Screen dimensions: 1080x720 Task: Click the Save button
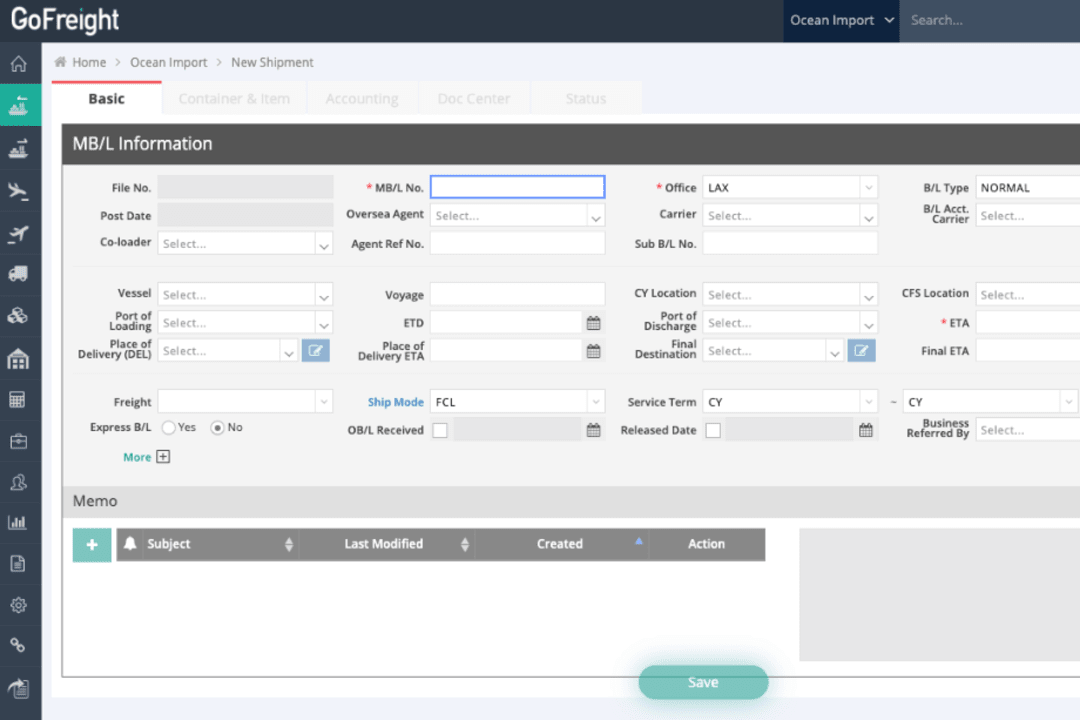tap(702, 682)
